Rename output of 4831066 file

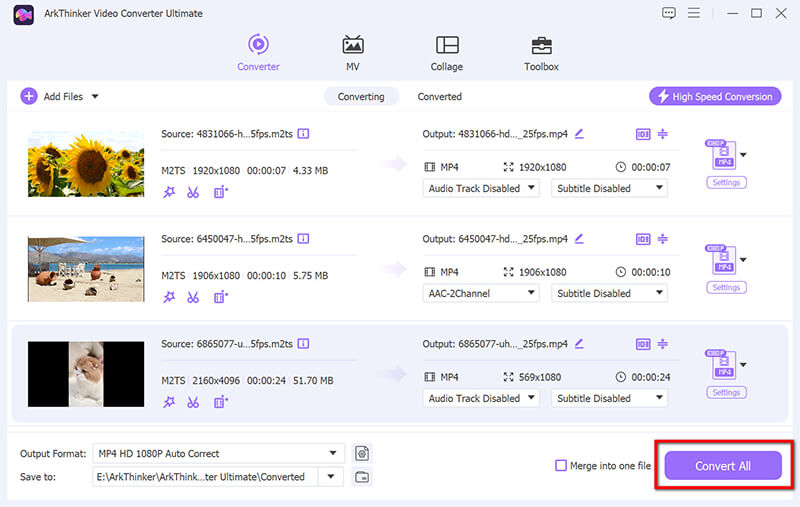click(579, 134)
